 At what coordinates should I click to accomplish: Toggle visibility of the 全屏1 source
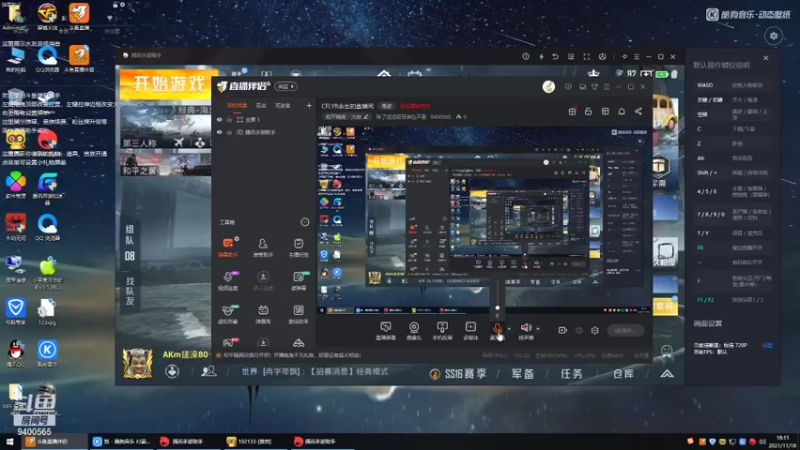pos(220,119)
